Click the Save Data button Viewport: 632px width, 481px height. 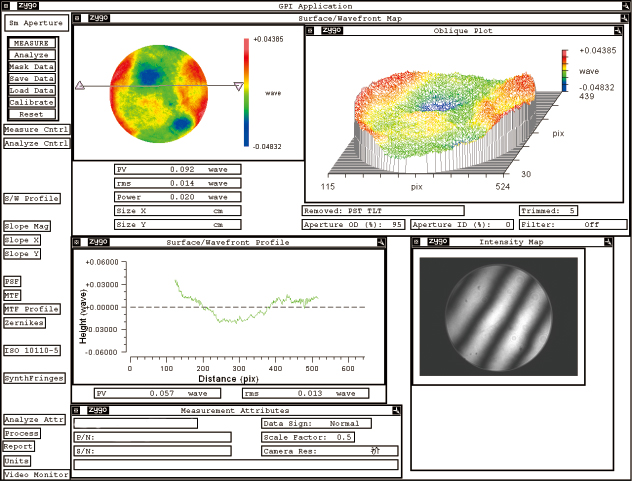[32, 79]
